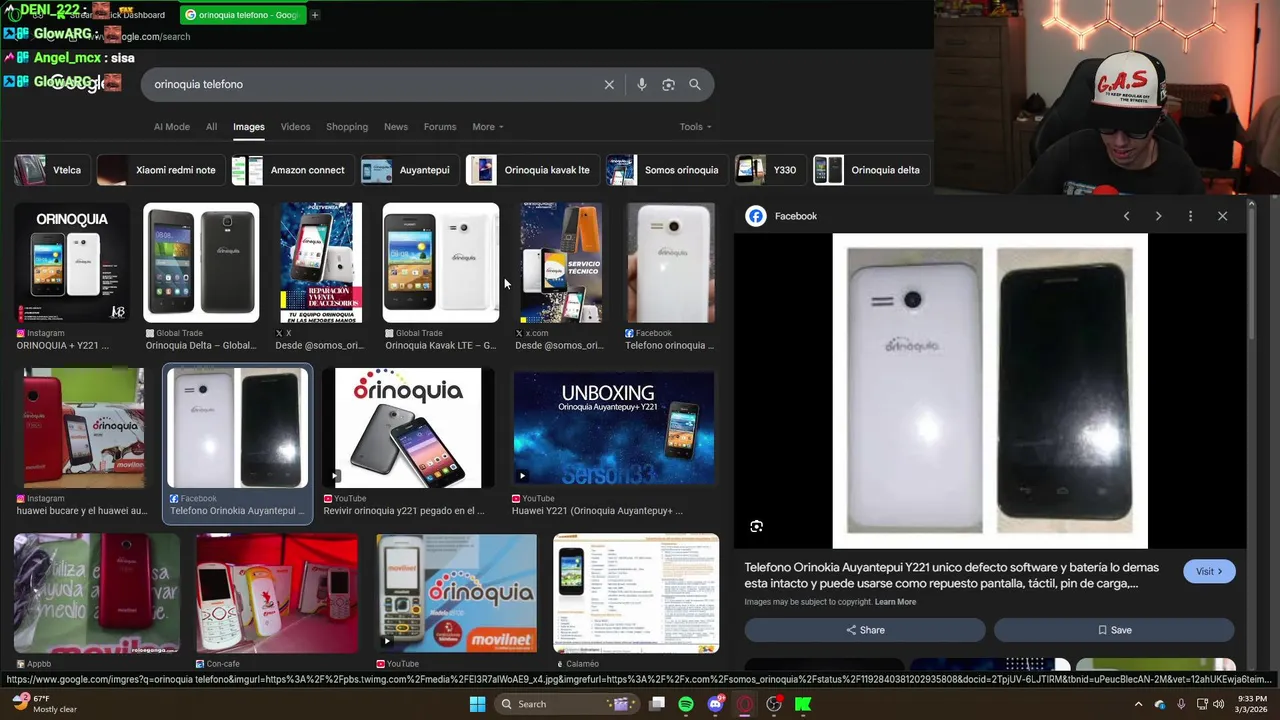Open Task View on the taskbar
1280x720 pixels.
(657, 704)
